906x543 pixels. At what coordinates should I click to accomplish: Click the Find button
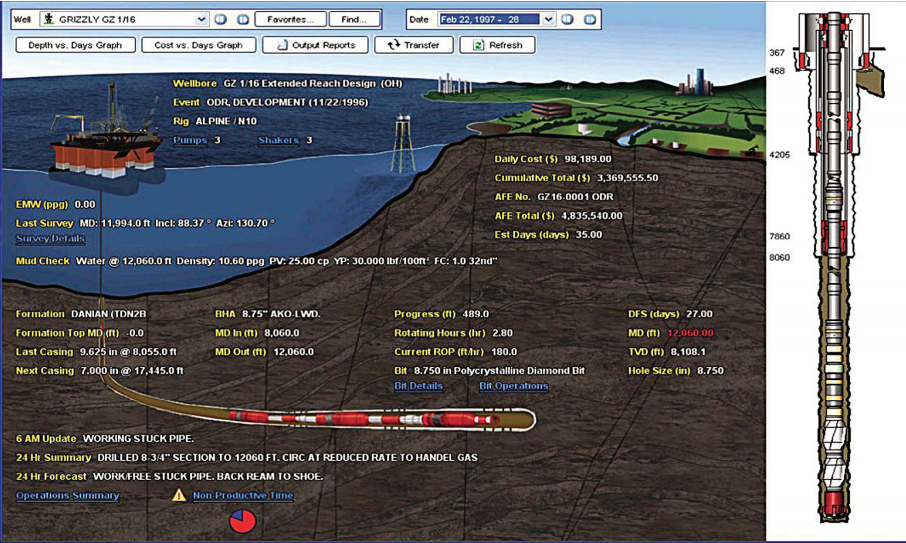pos(354,19)
